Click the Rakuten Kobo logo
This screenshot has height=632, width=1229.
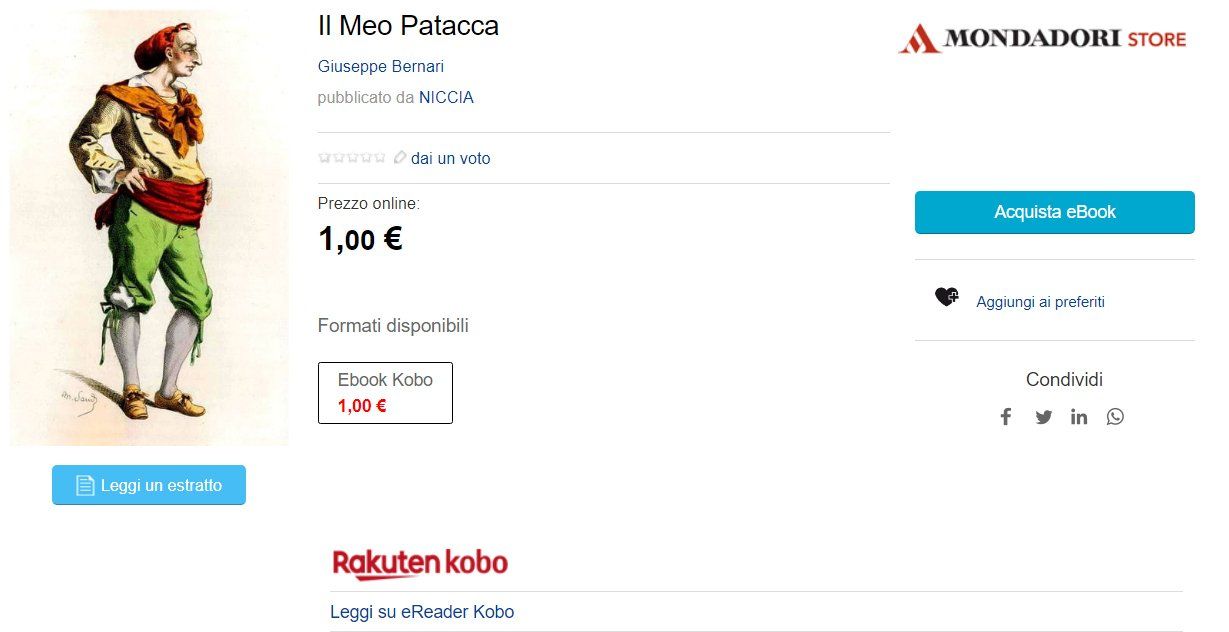tap(420, 564)
